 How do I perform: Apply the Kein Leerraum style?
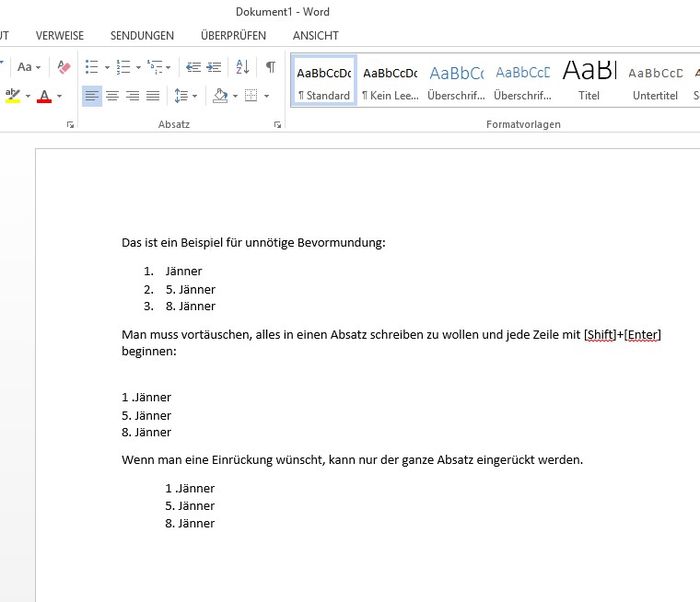390,81
